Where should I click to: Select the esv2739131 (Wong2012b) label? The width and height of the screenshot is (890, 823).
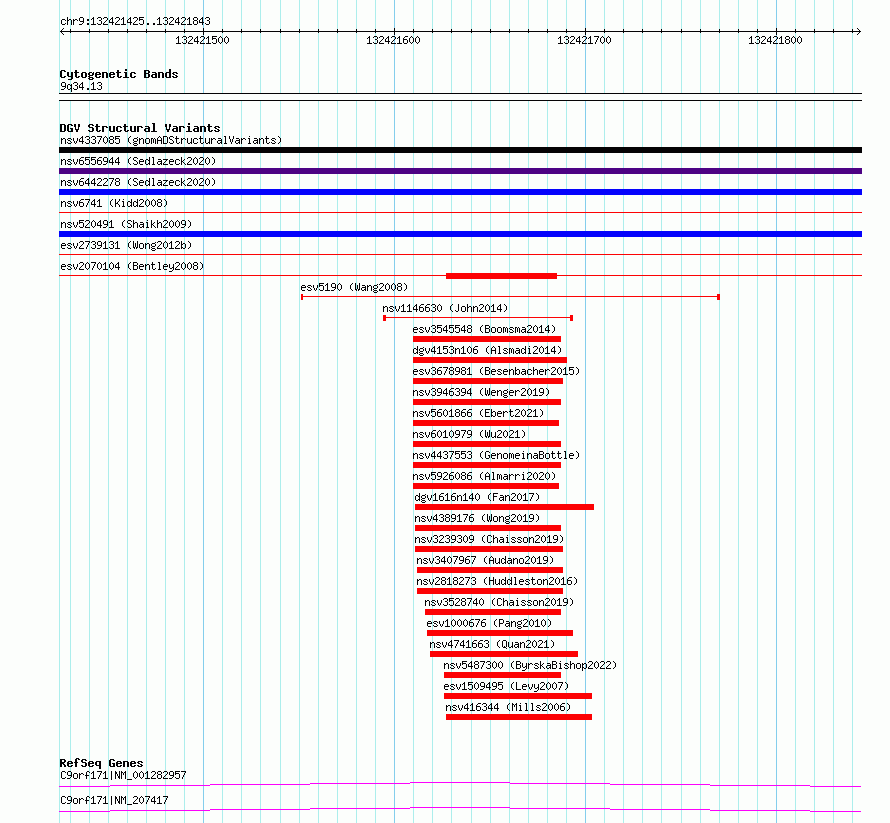(126, 245)
